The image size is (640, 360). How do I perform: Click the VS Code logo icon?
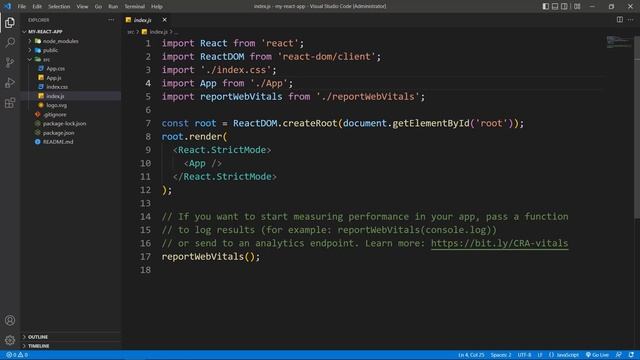7,6
